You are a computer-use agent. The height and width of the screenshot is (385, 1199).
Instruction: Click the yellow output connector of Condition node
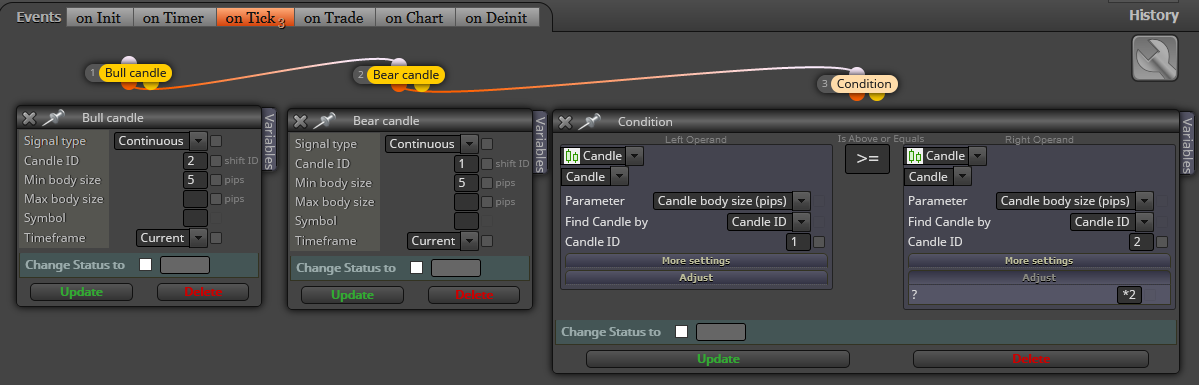tap(877, 96)
